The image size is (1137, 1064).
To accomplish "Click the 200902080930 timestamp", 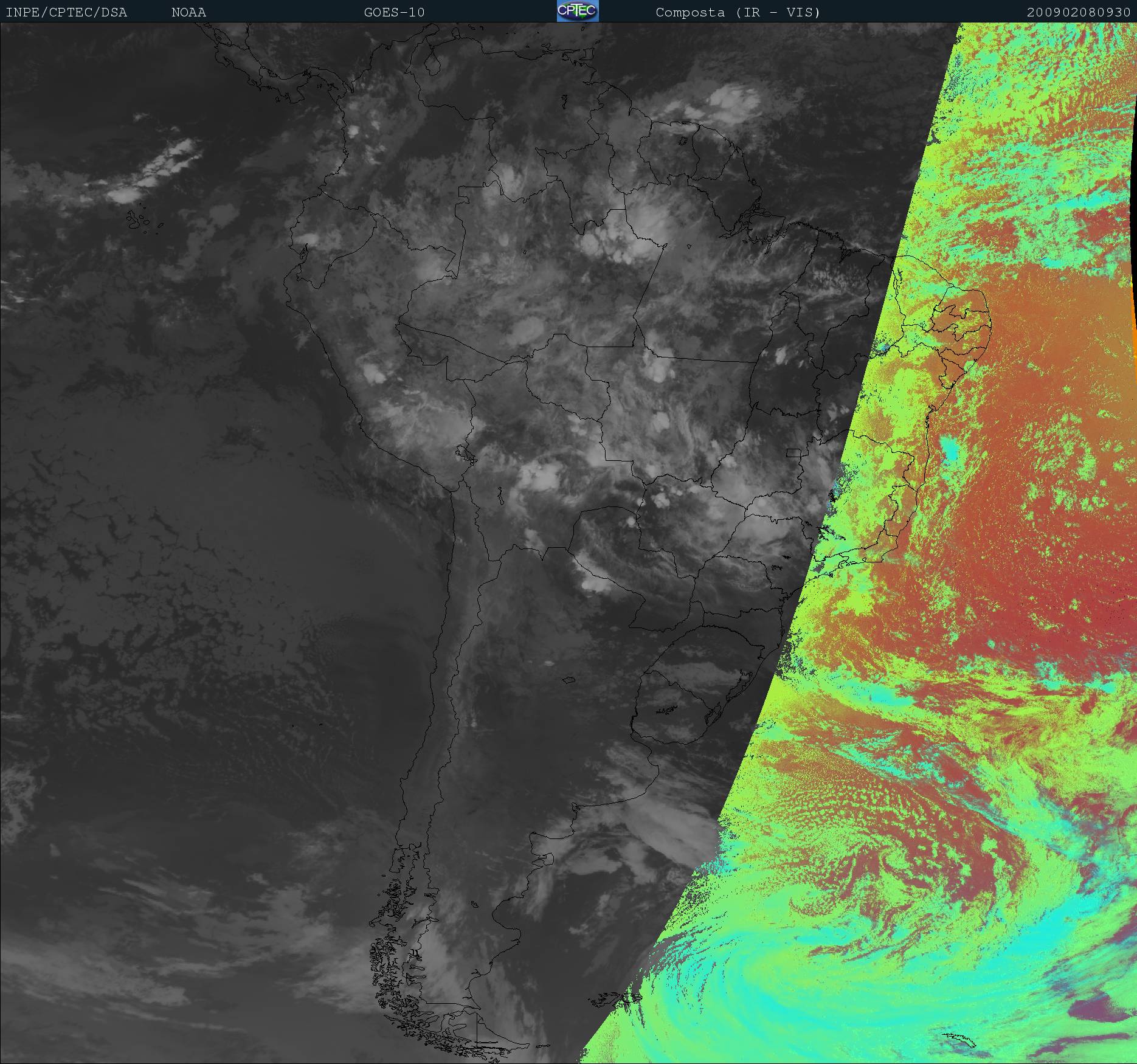I will click(x=1079, y=12).
